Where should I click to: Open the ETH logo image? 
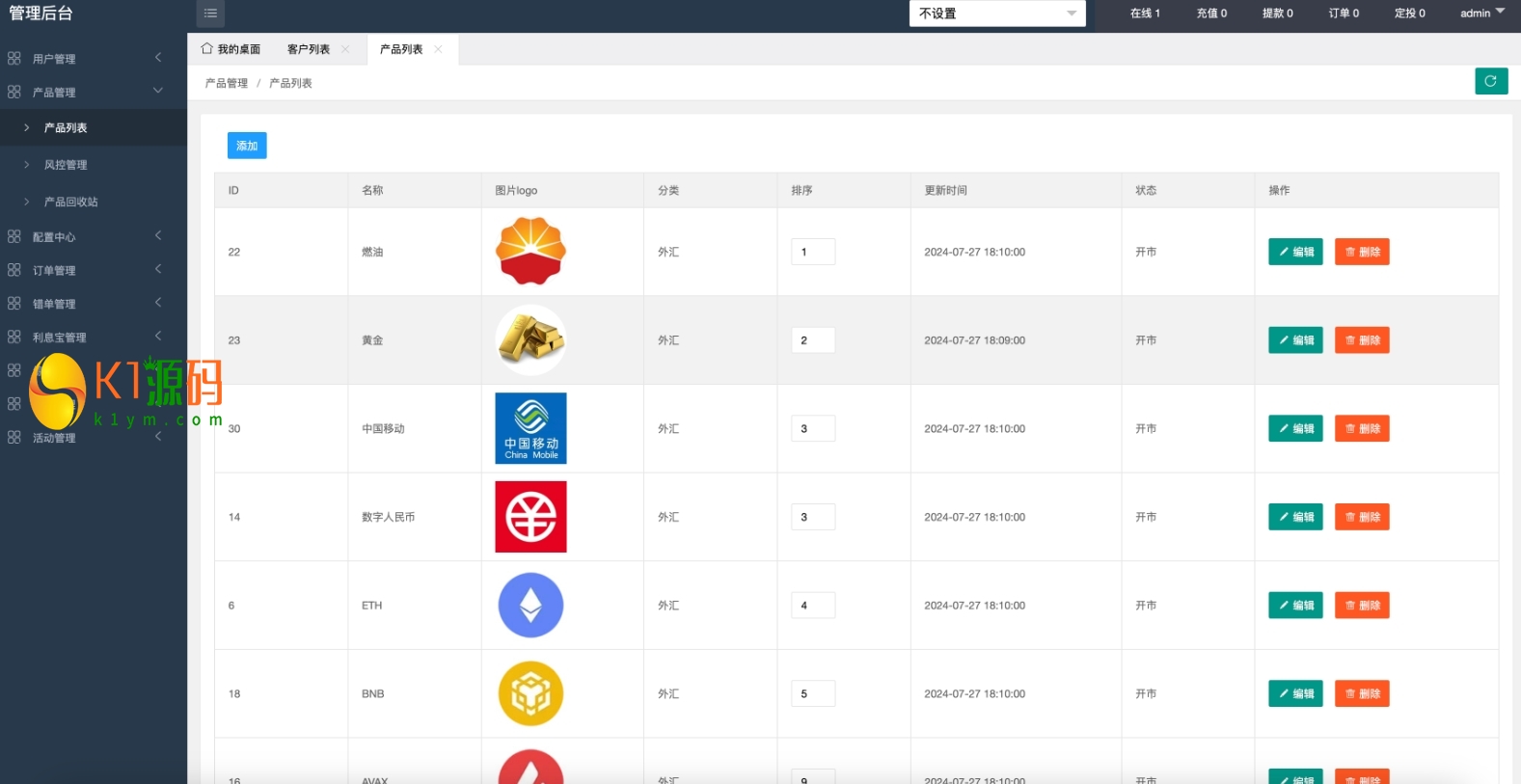coord(530,605)
